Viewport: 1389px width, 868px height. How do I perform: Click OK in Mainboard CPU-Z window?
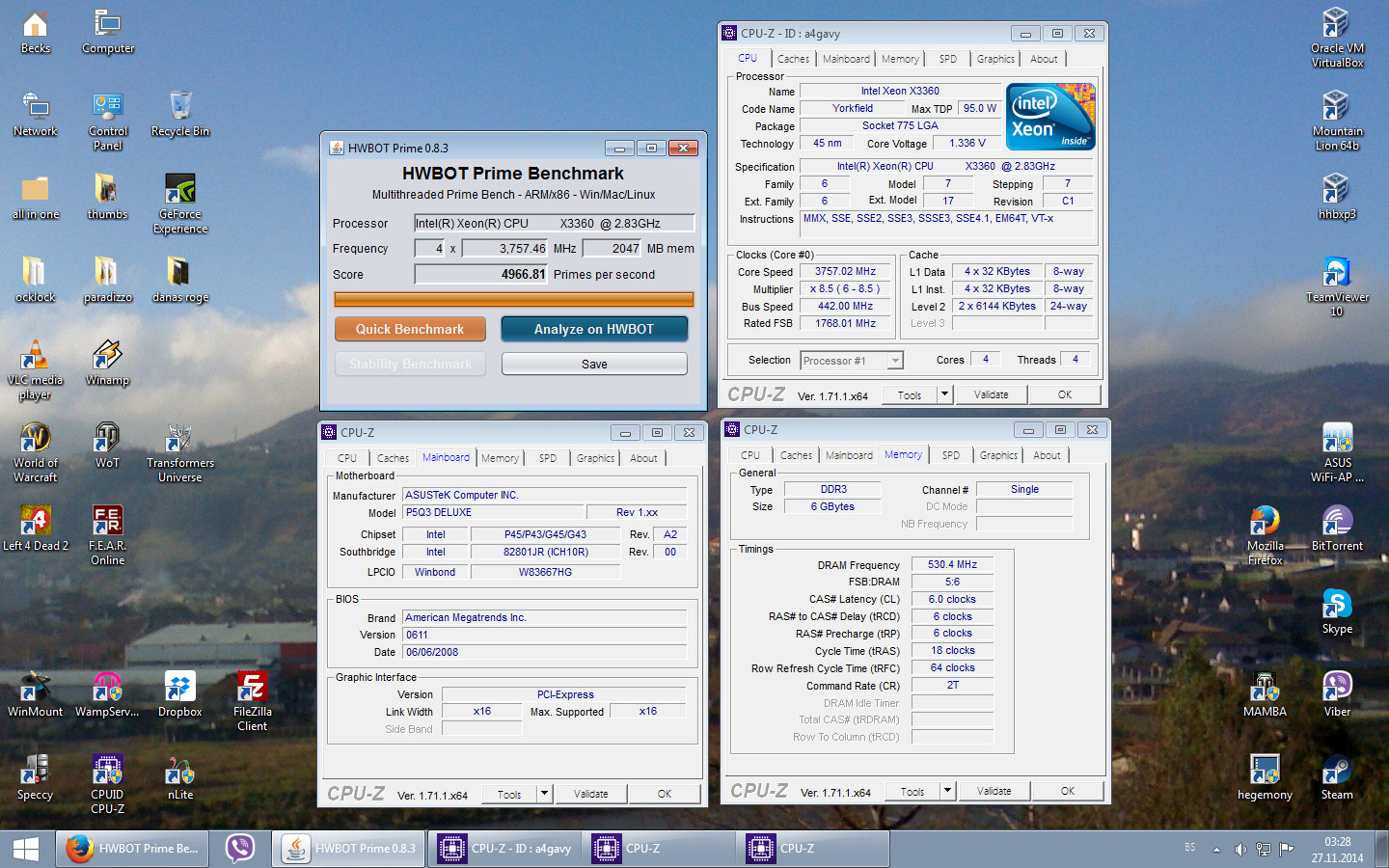coord(665,794)
